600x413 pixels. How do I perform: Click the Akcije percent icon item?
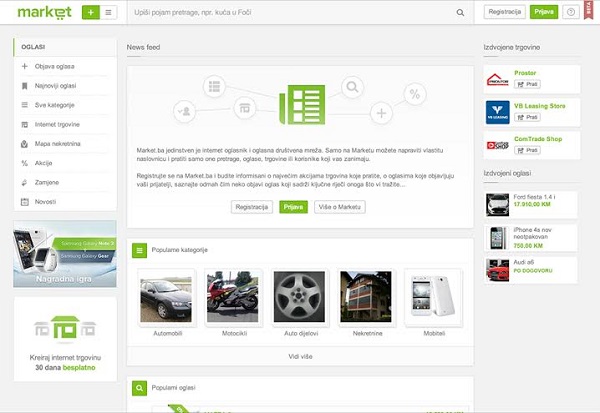tap(65, 163)
